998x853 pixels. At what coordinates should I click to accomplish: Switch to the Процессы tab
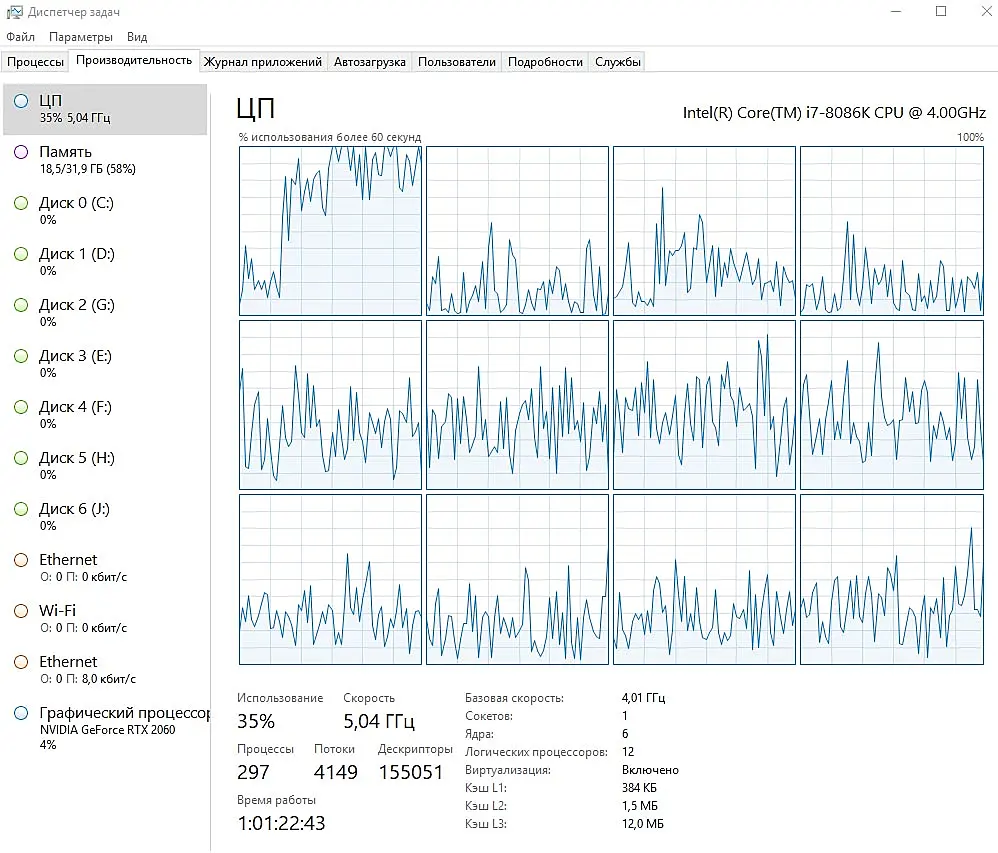(x=35, y=62)
